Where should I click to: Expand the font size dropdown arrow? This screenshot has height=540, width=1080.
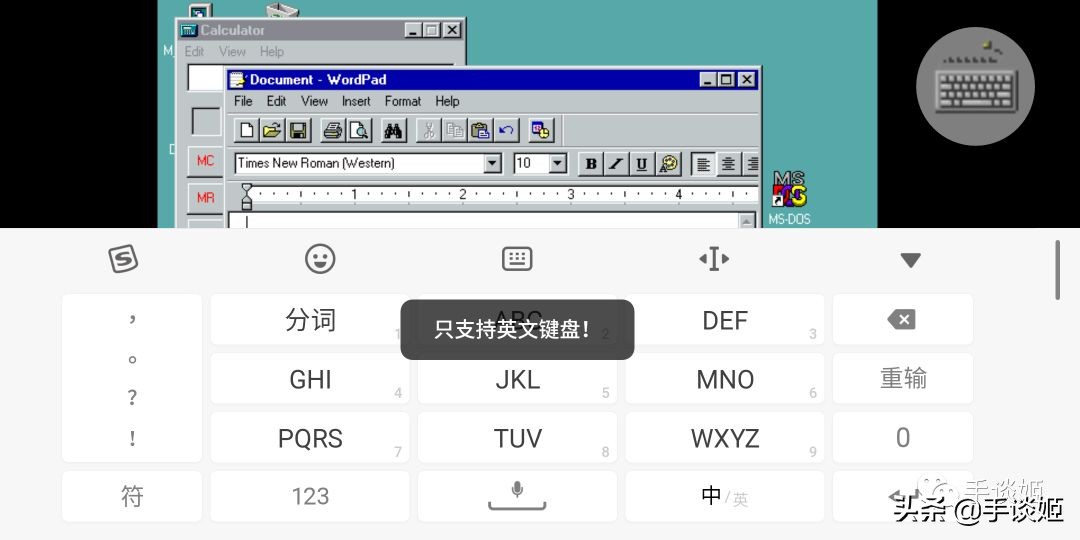(x=557, y=163)
